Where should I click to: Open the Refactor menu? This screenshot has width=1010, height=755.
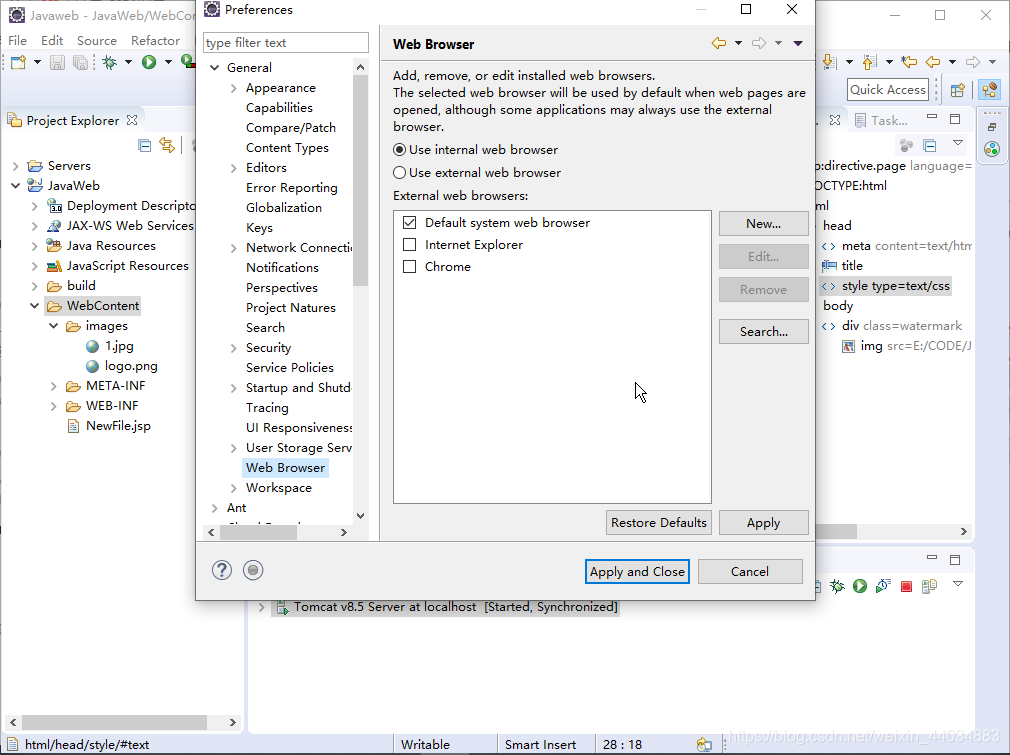[x=155, y=41]
